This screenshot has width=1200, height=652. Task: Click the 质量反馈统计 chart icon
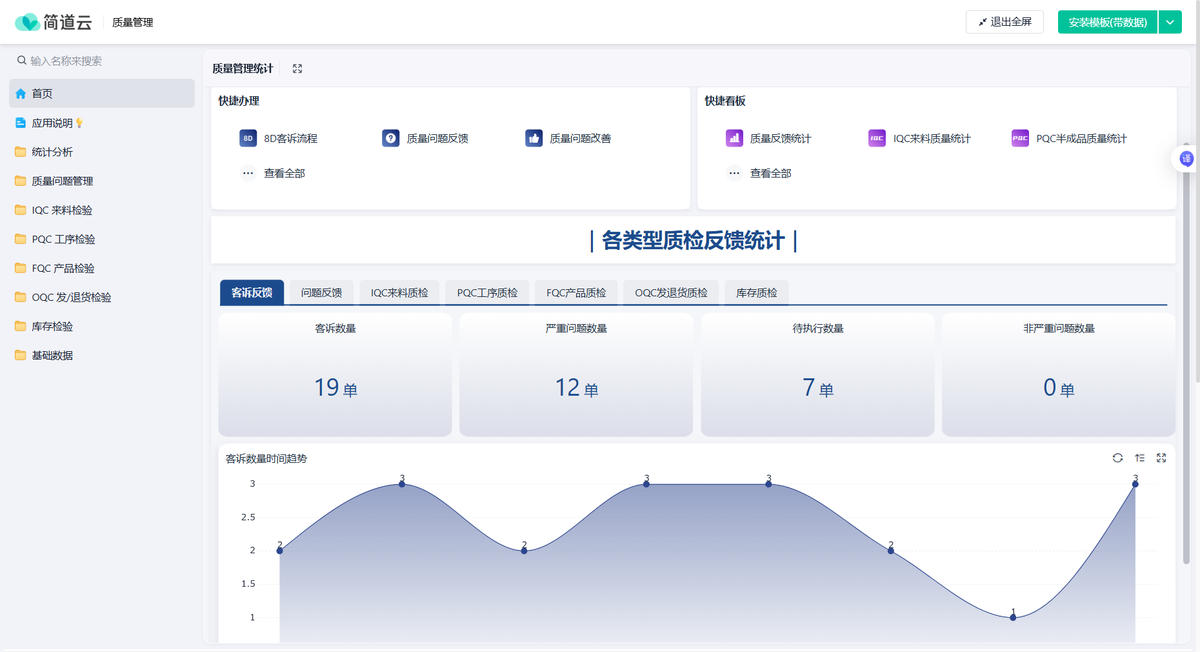coord(734,139)
